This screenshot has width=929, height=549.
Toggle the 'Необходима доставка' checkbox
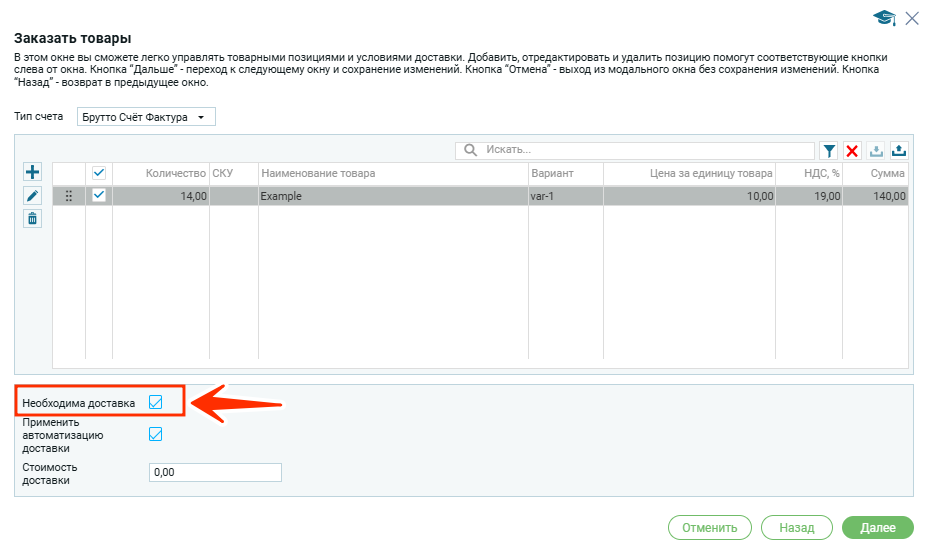(x=155, y=402)
